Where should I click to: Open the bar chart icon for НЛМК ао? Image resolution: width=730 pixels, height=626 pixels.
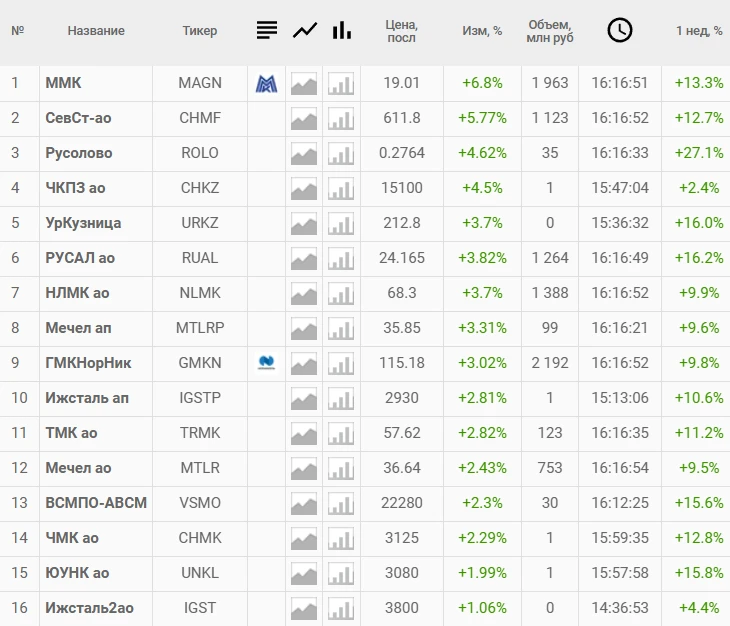pyautogui.click(x=341, y=294)
